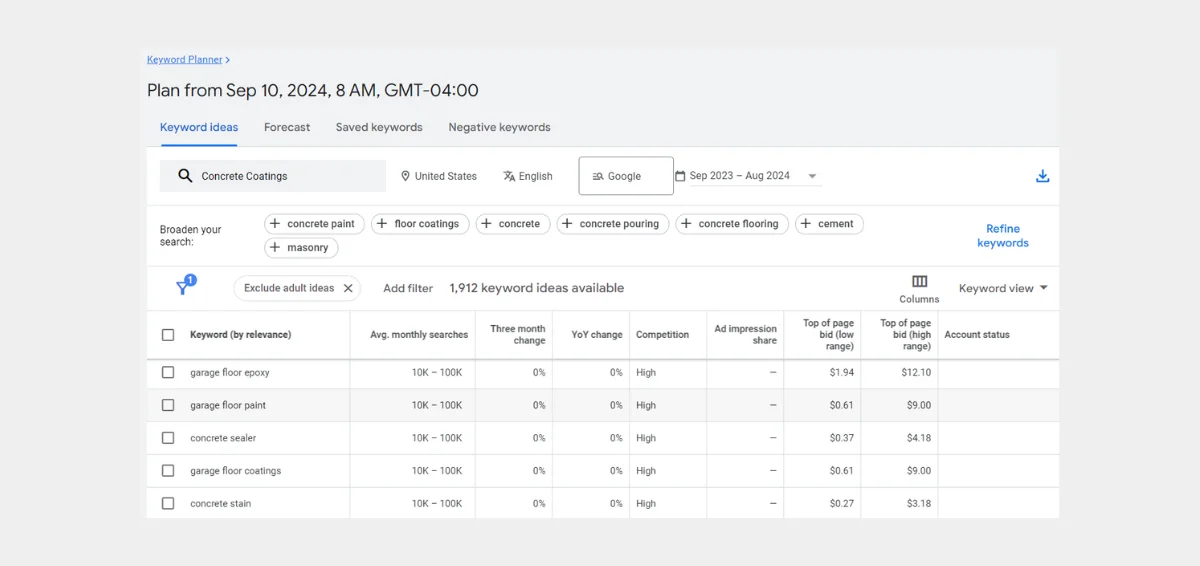Viewport: 1200px width, 566px height.
Task: Sort by YoY change column
Action: pyautogui.click(x=597, y=335)
